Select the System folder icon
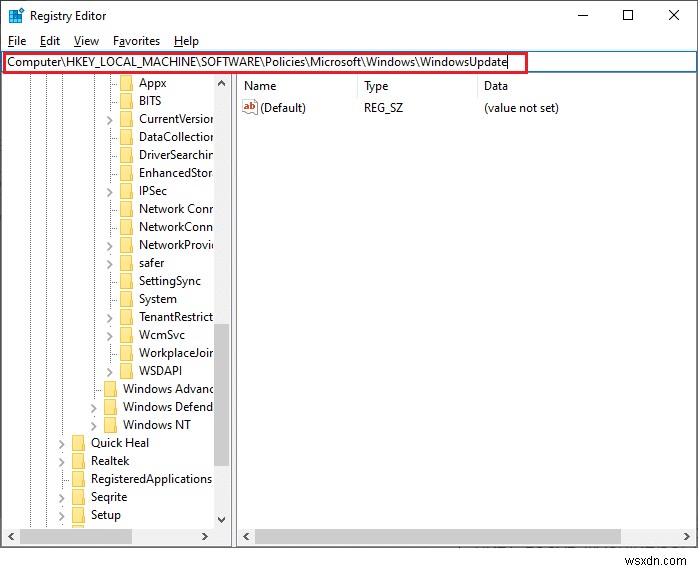 (x=126, y=299)
